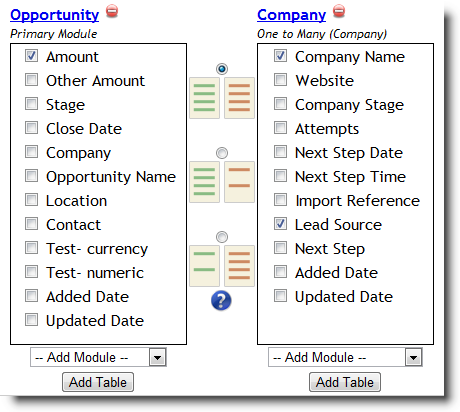Remove the Company module with red minus icon

[x=339, y=11]
